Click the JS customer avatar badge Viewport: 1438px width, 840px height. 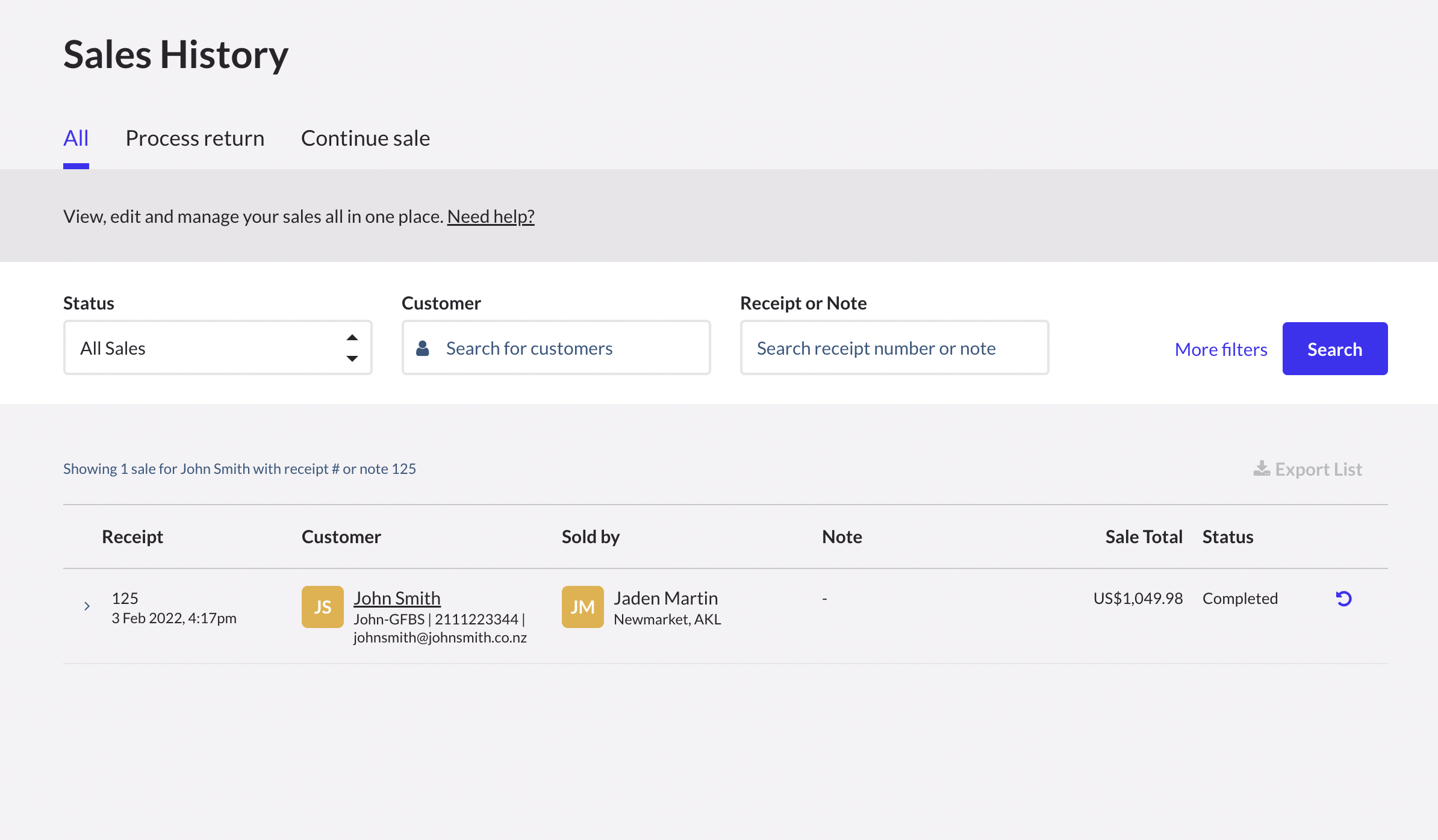pos(322,607)
